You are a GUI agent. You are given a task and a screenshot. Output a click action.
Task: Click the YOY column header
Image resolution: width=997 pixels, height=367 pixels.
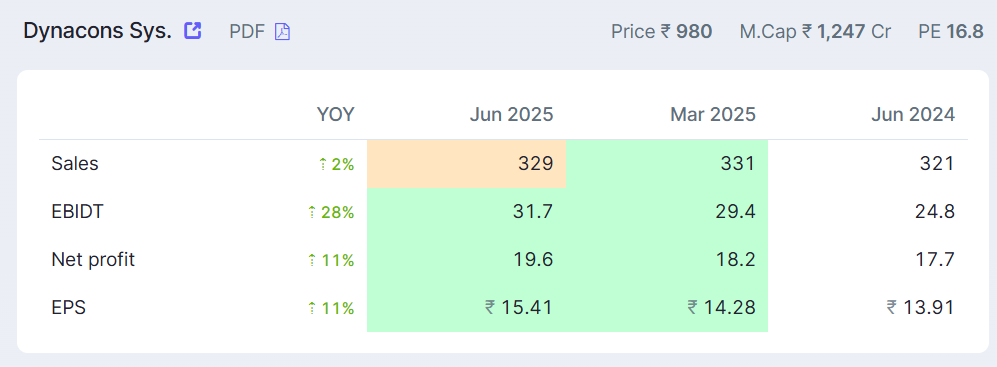tap(336, 114)
